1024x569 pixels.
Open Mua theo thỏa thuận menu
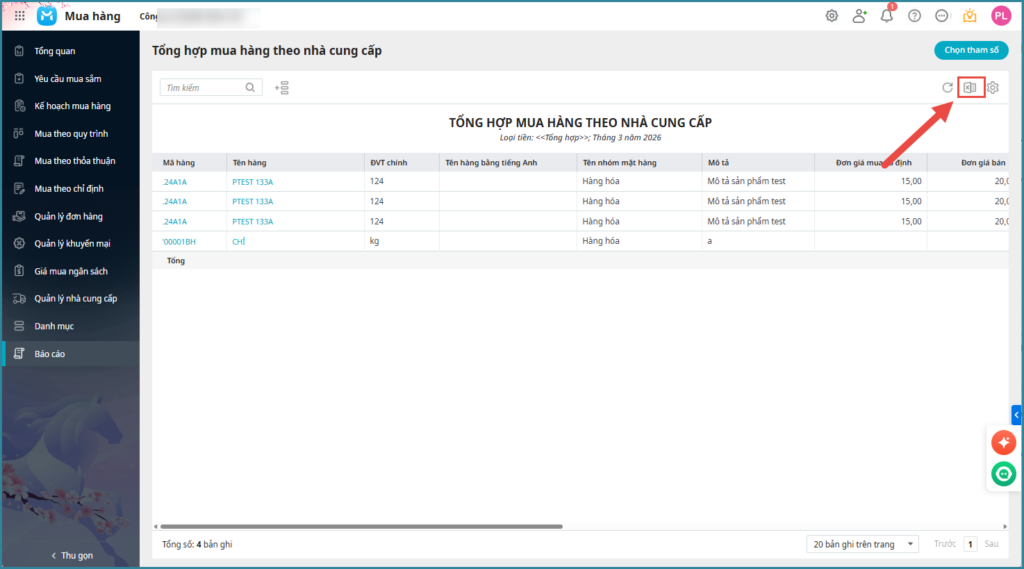(x=71, y=161)
